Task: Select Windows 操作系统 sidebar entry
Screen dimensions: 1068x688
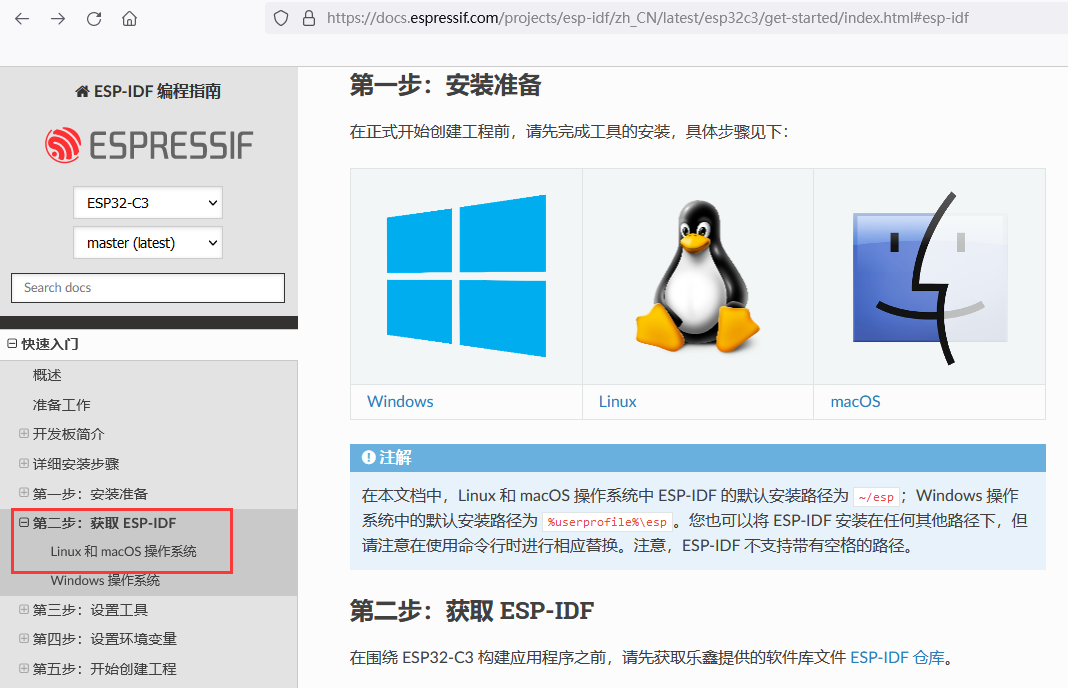Action: [105, 580]
